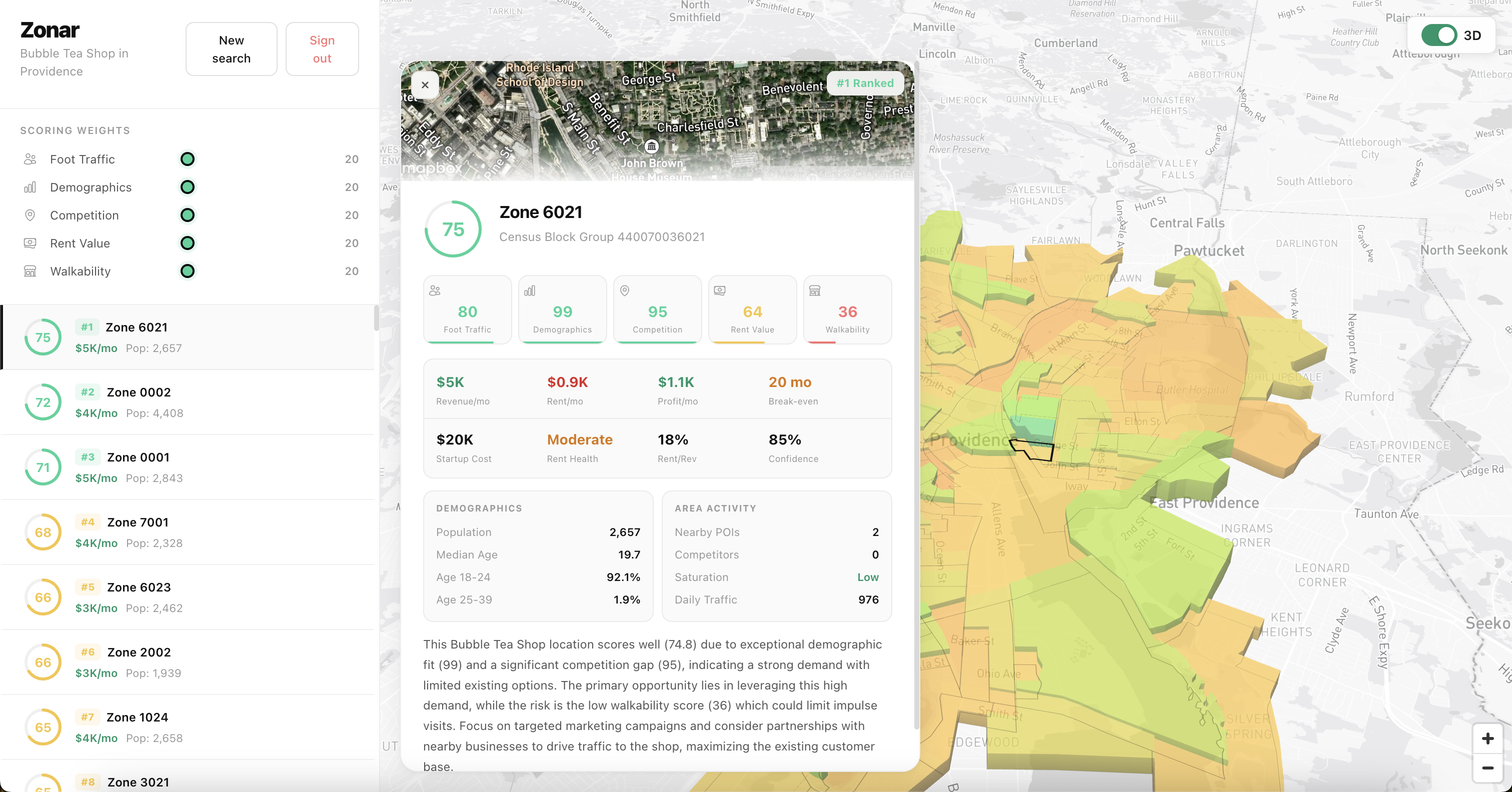Click the Demographics bar chart icon in weights
1512x792 pixels.
point(30,187)
